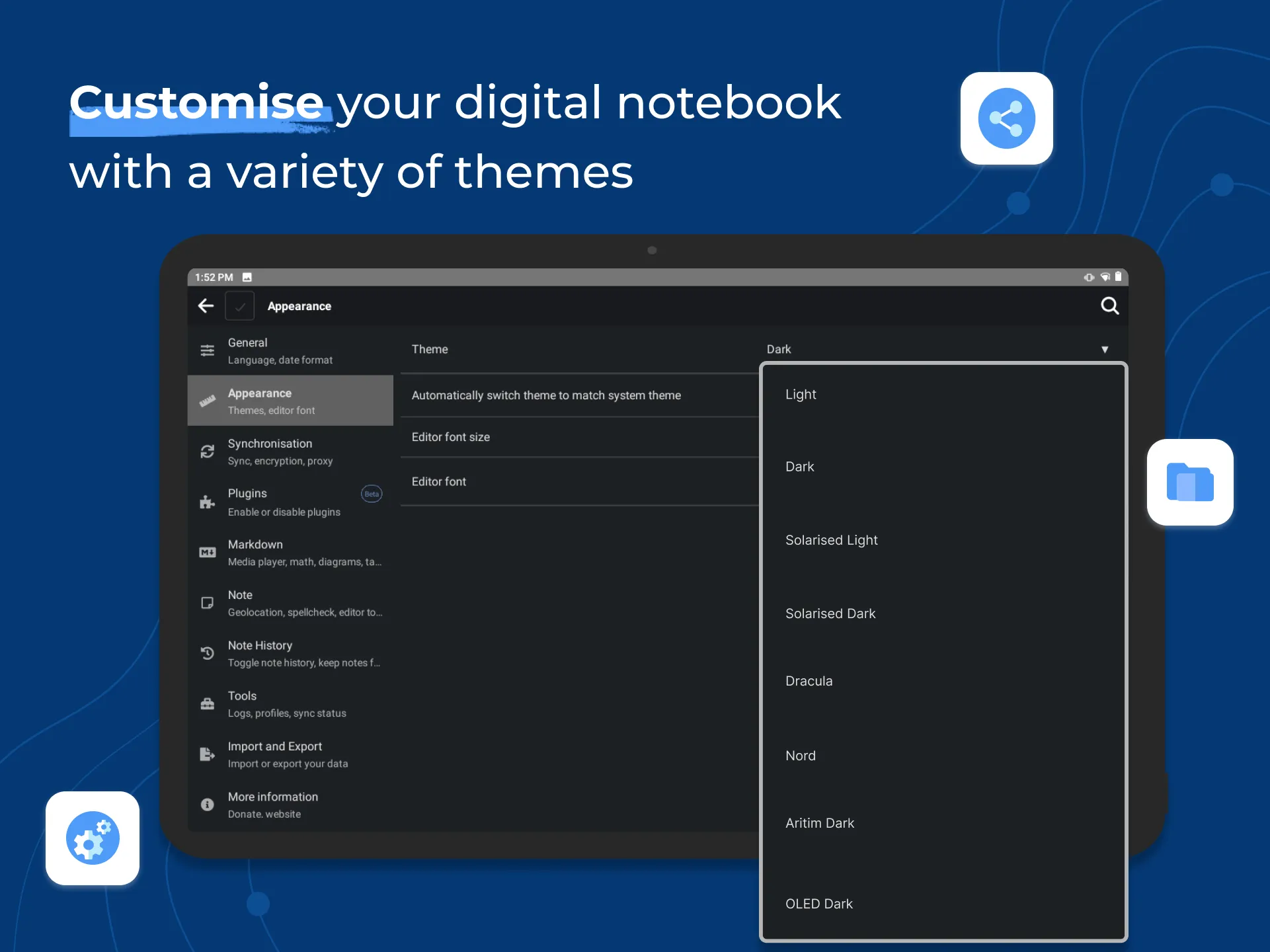1270x952 pixels.
Task: Click the Tools toolbox icon
Action: [208, 703]
